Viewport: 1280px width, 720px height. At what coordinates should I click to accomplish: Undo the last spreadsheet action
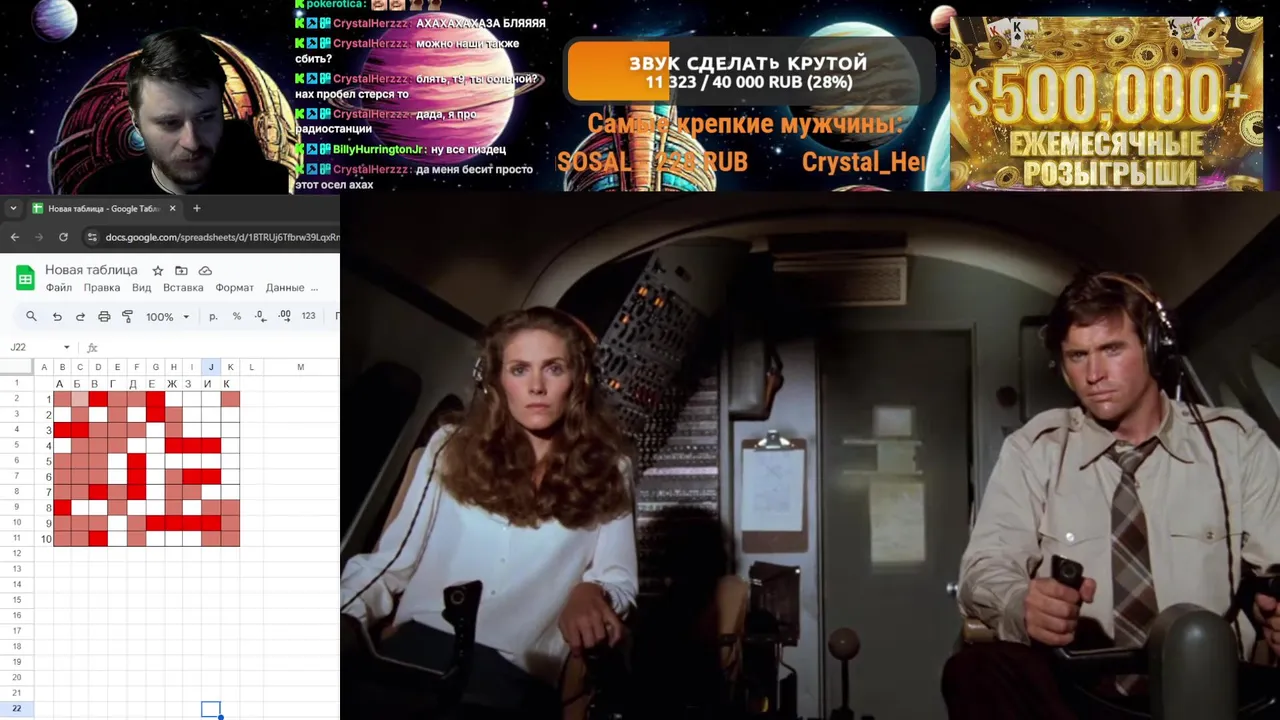pos(57,316)
